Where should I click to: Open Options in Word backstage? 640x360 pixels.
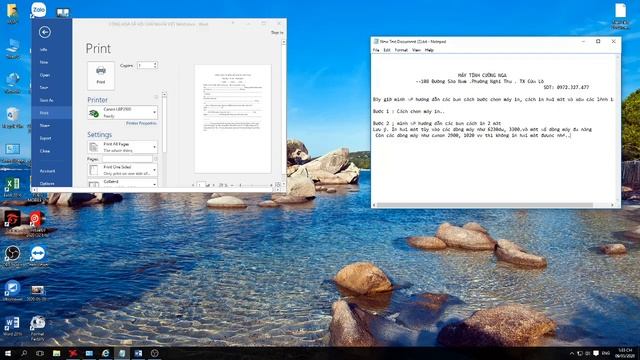pos(47,184)
